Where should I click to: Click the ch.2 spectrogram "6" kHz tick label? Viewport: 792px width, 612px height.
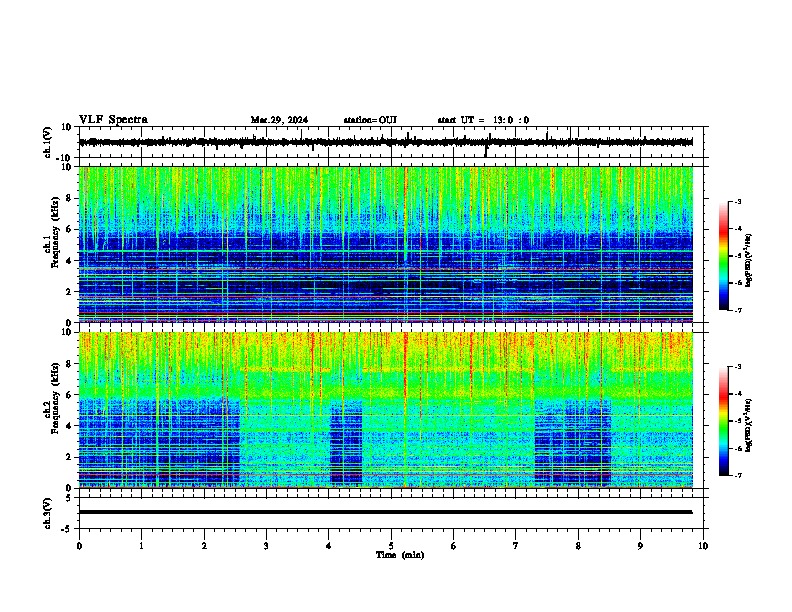click(70, 394)
